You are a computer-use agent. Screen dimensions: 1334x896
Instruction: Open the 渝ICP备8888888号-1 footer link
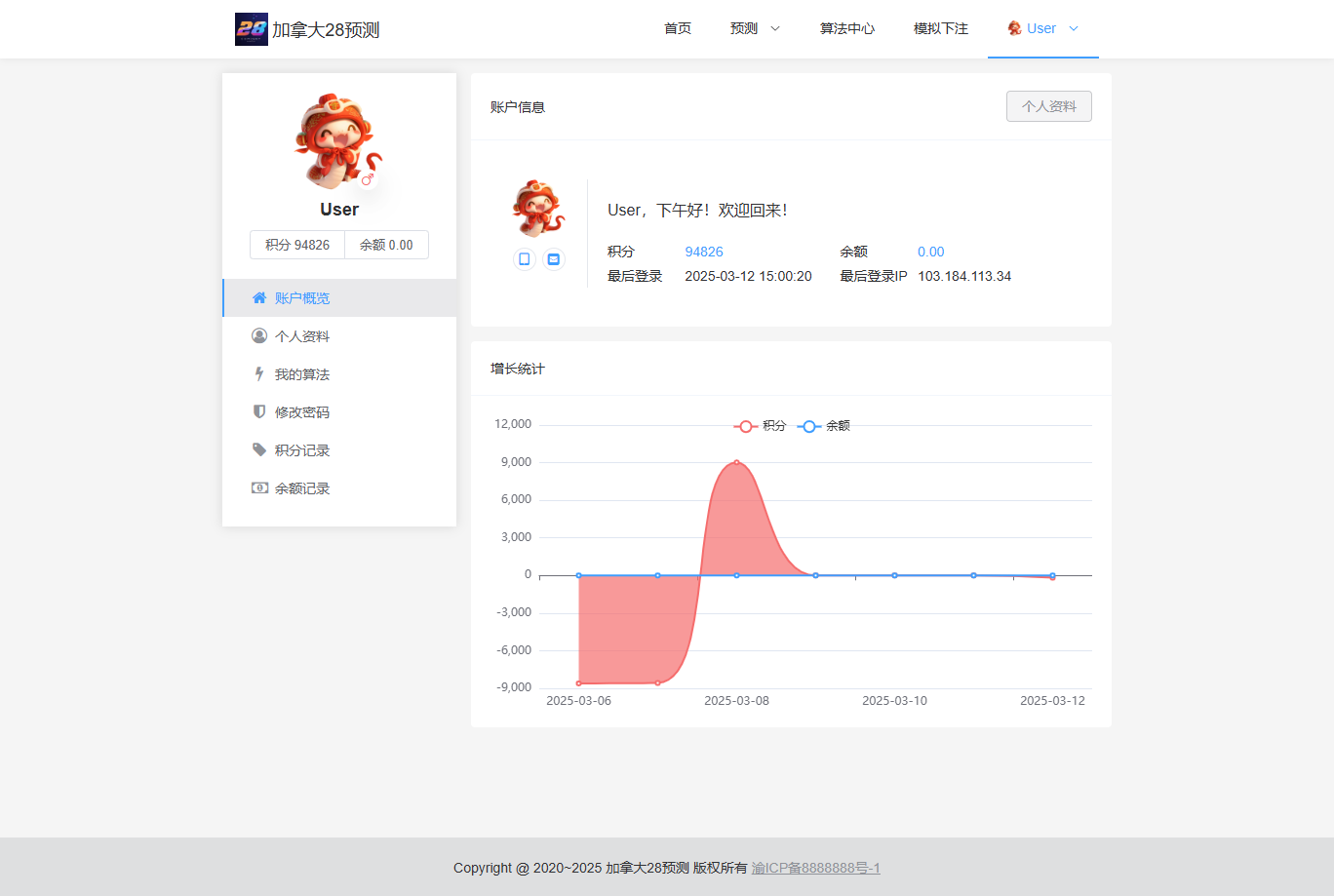[x=816, y=868]
